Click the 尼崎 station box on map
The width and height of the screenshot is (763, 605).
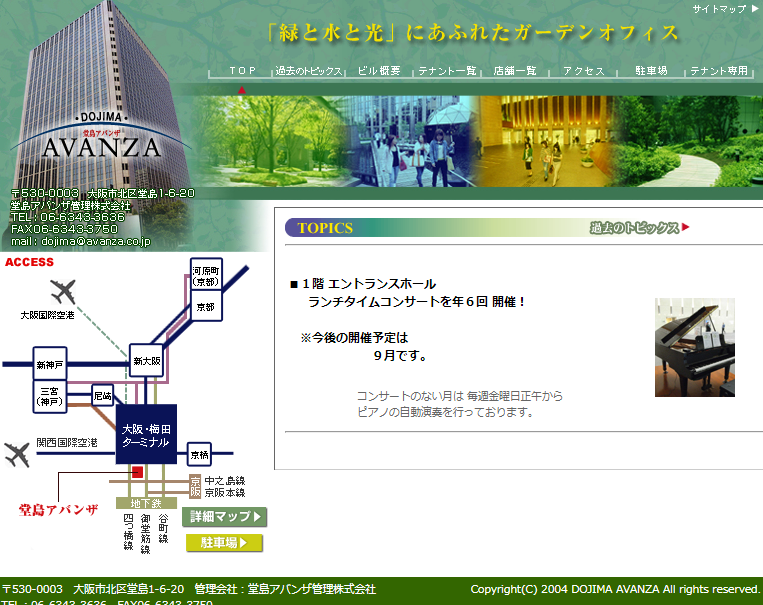tap(103, 395)
